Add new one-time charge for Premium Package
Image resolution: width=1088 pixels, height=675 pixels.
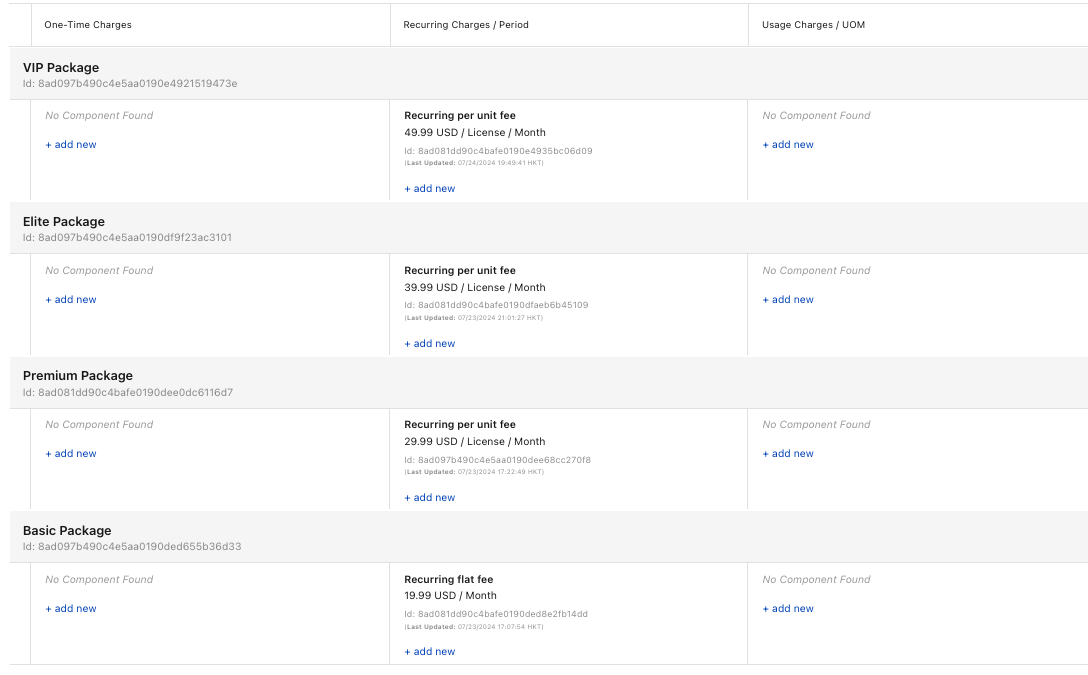click(x=70, y=453)
